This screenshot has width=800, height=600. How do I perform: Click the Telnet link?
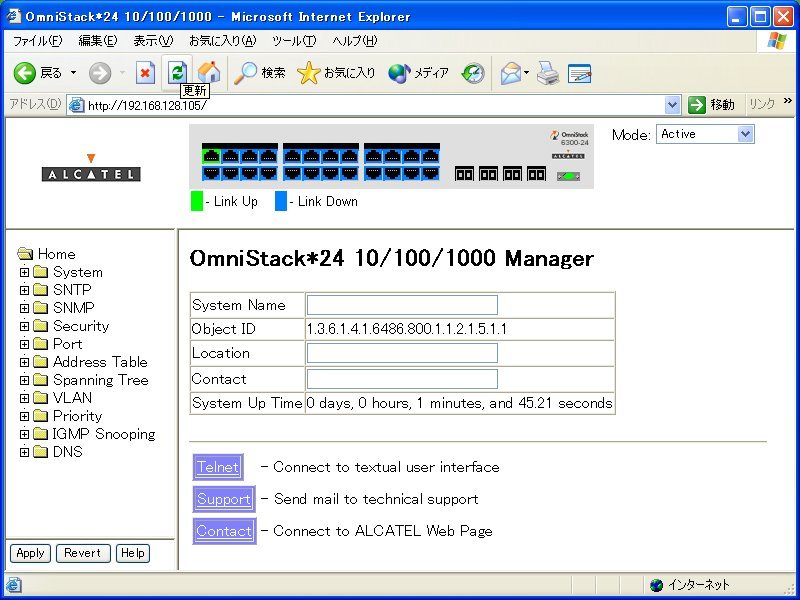(217, 467)
